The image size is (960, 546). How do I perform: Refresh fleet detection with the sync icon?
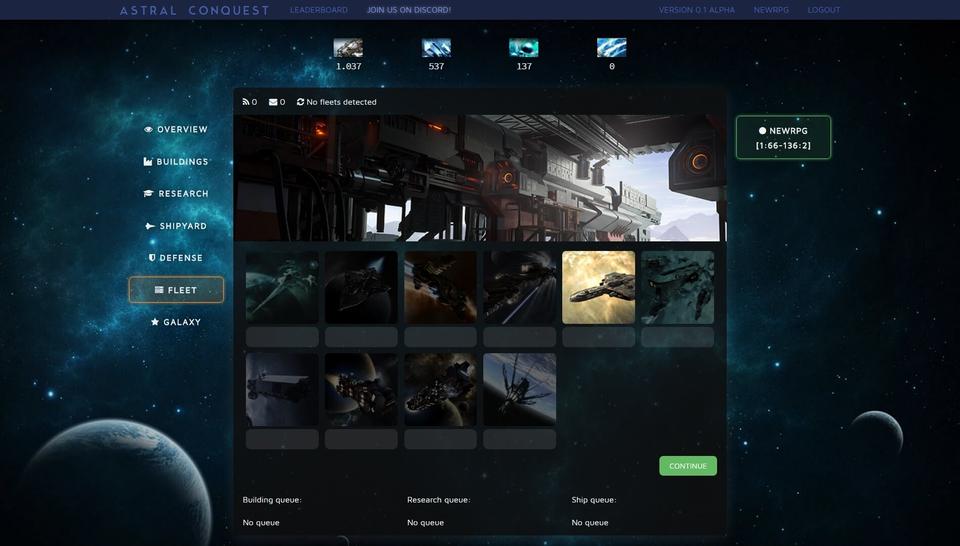300,102
